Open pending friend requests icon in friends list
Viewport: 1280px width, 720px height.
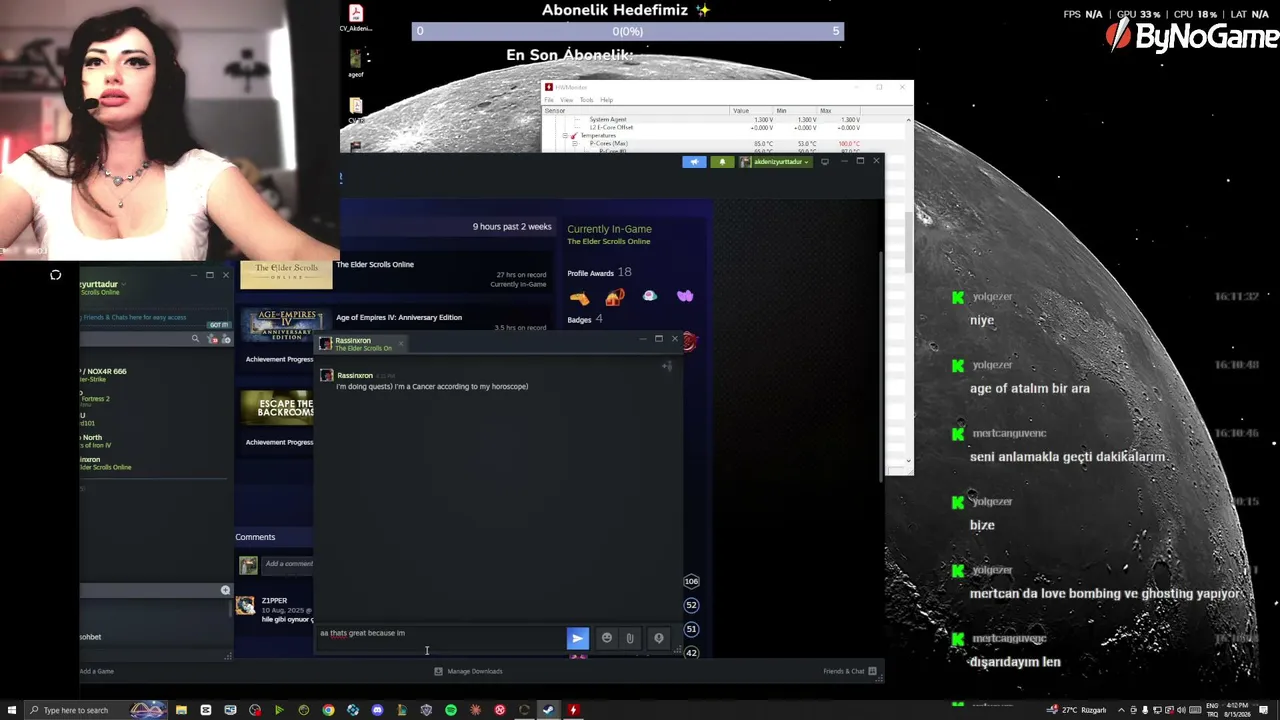[x=212, y=340]
